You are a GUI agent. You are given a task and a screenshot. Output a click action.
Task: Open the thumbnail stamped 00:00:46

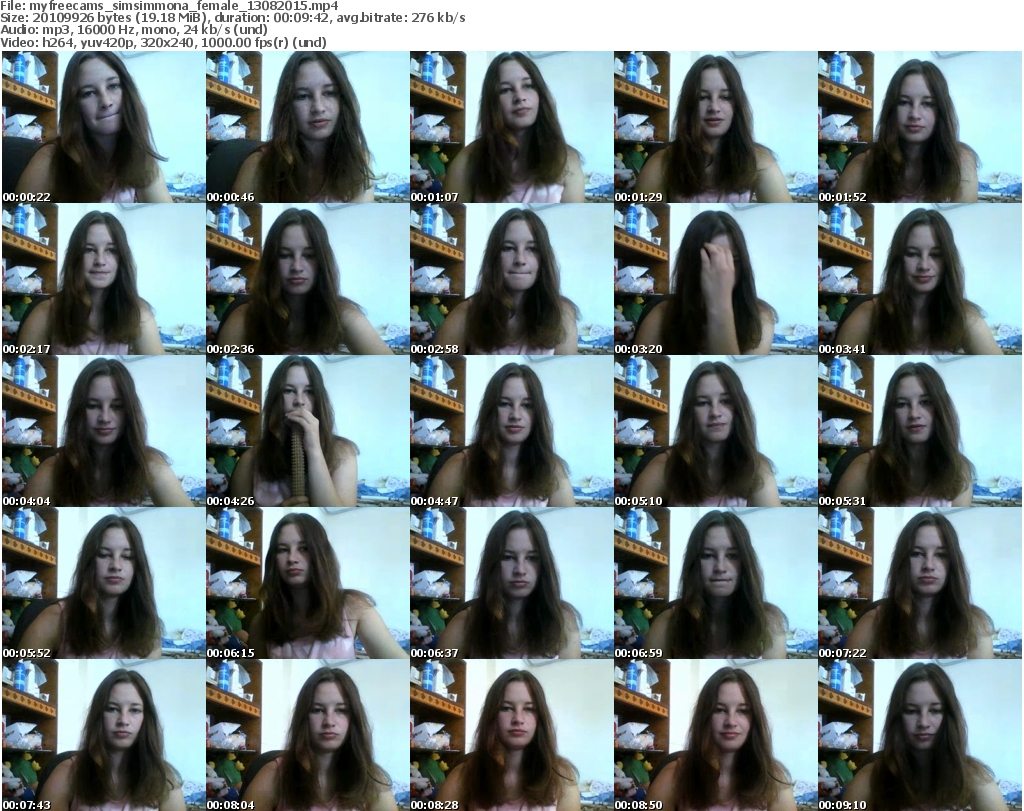[308, 127]
